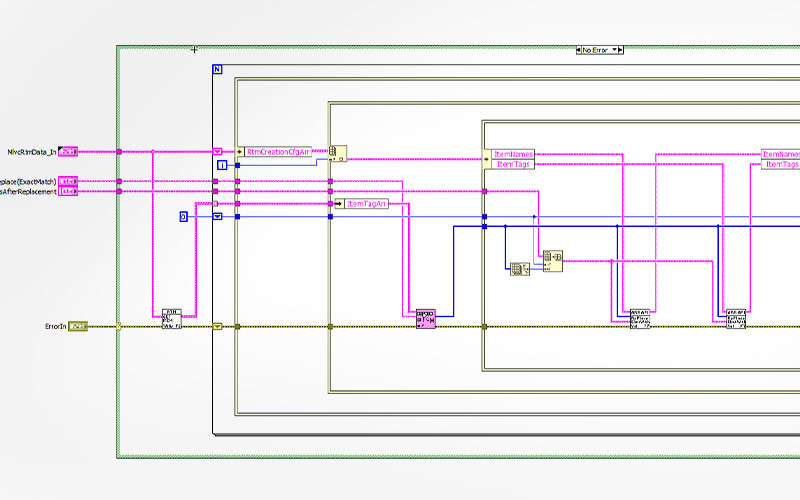Select the blue numeric constant 0
Screen dimensions: 800x500
[183, 216]
